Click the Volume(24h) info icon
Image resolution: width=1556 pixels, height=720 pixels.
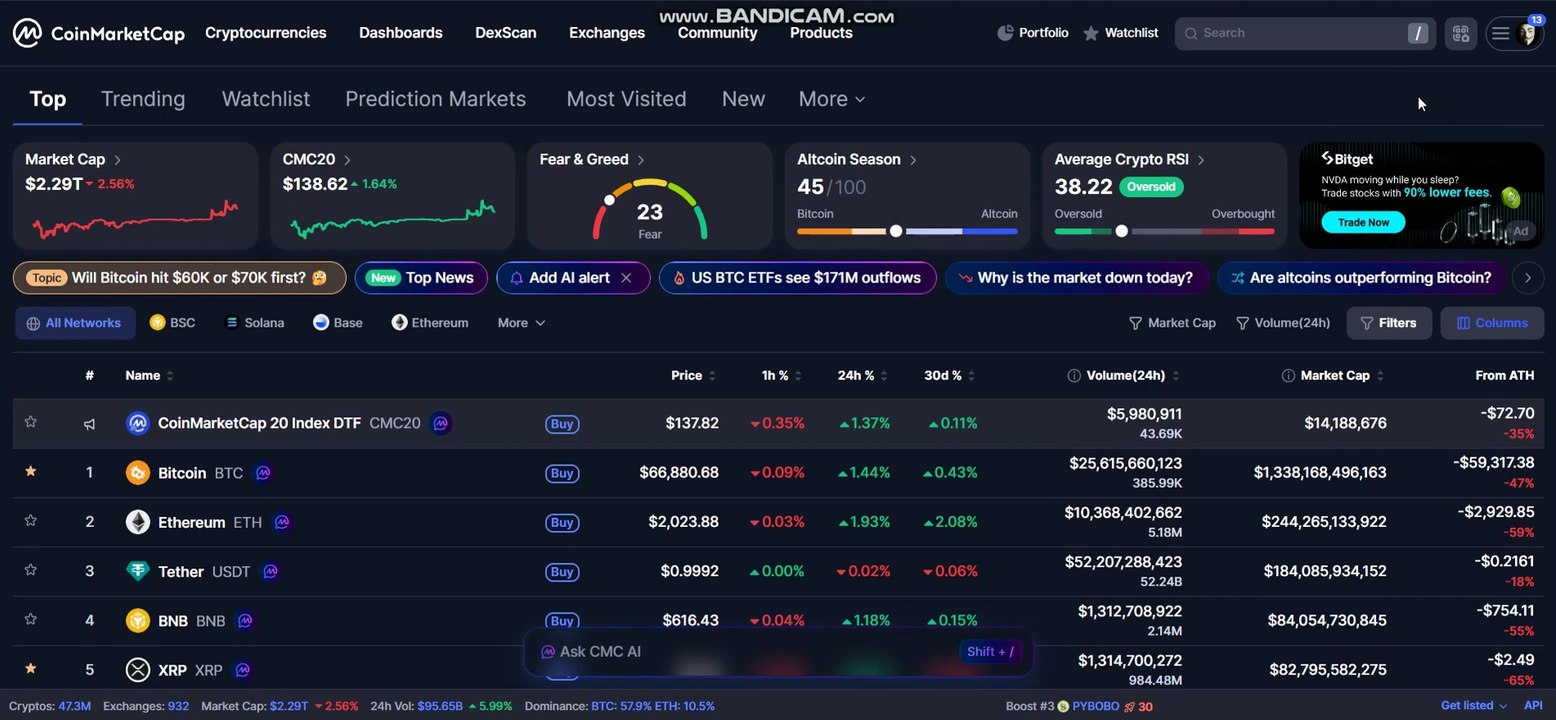[1074, 376]
